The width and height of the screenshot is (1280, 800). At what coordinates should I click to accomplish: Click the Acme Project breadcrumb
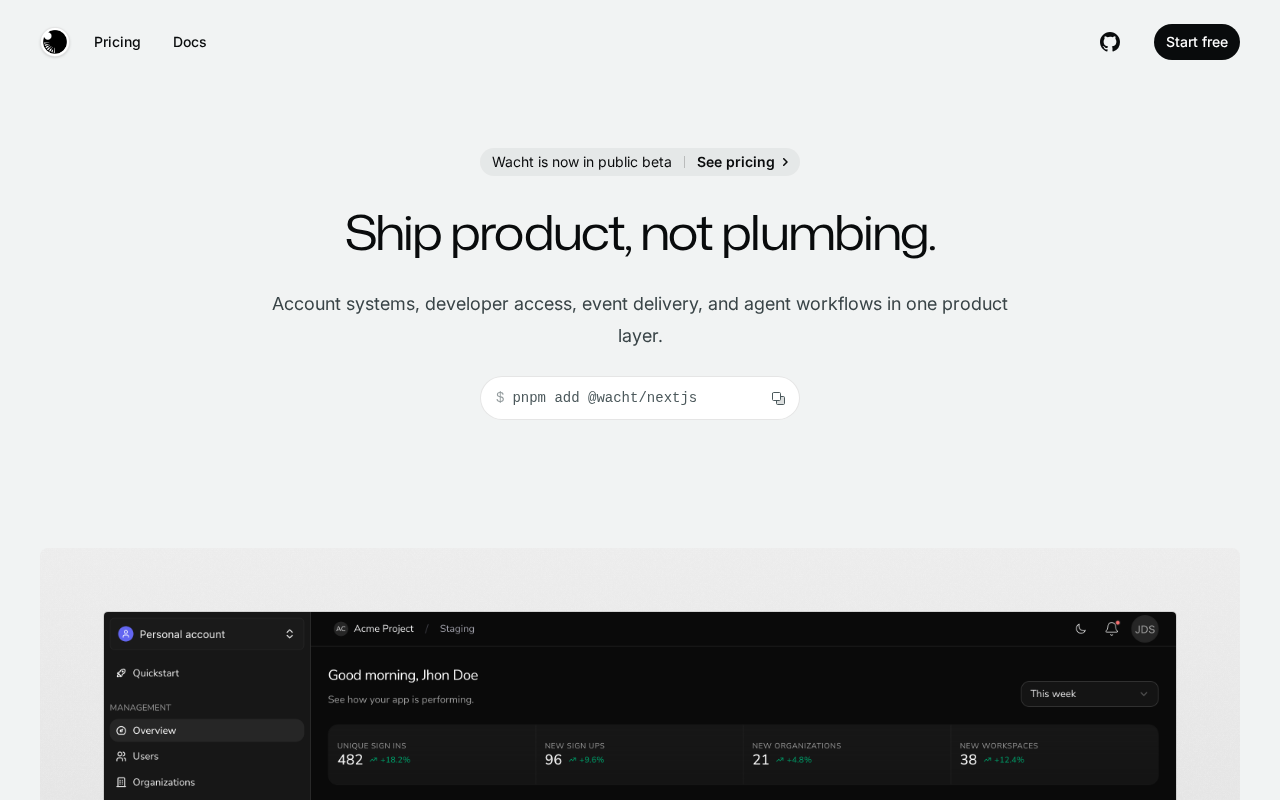(383, 629)
